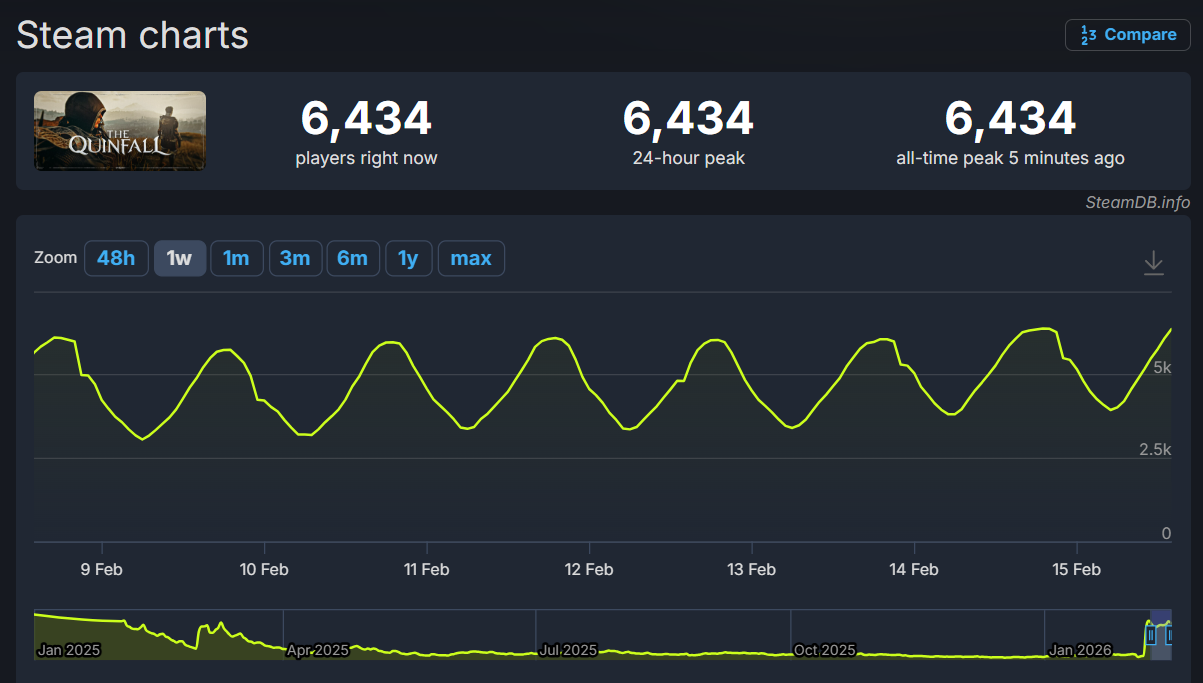Switch zoom to 1m
The width and height of the screenshot is (1203, 683).
(x=236, y=259)
